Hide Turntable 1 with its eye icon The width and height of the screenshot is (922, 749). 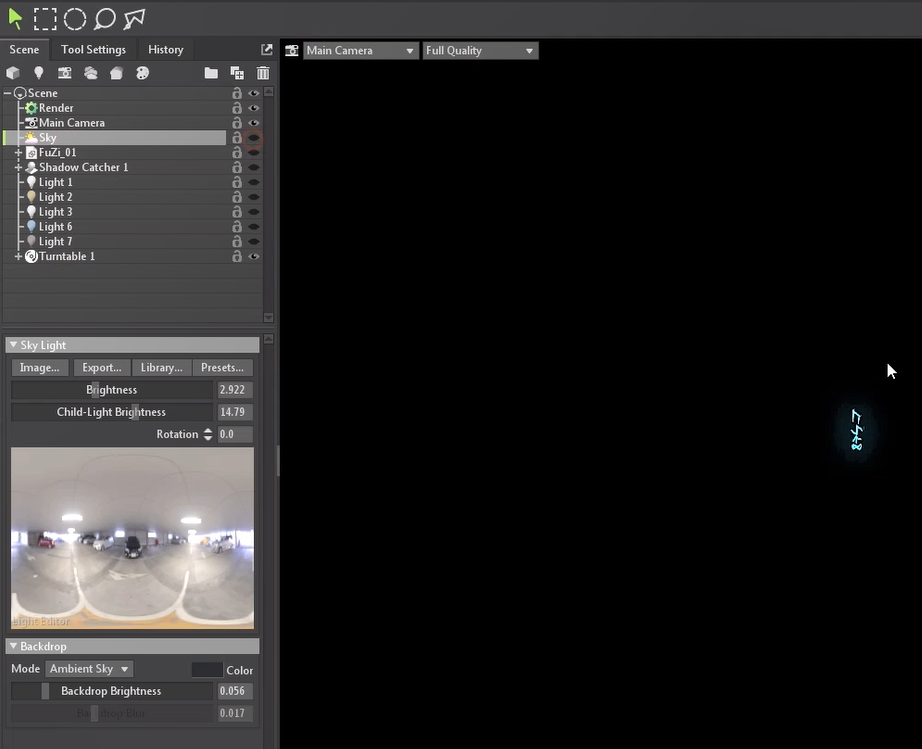[x=254, y=257]
